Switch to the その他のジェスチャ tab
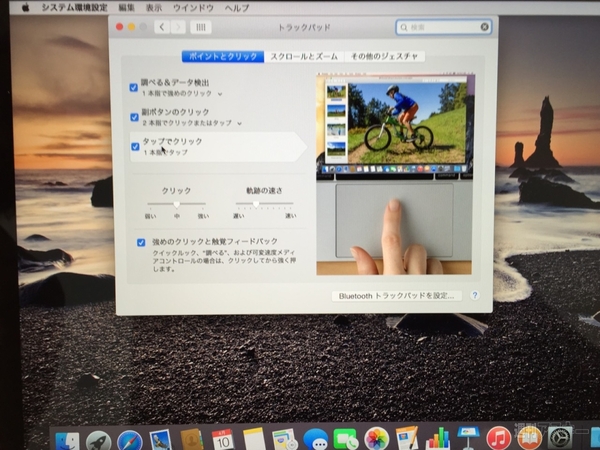This screenshot has width=600, height=450. click(384, 57)
